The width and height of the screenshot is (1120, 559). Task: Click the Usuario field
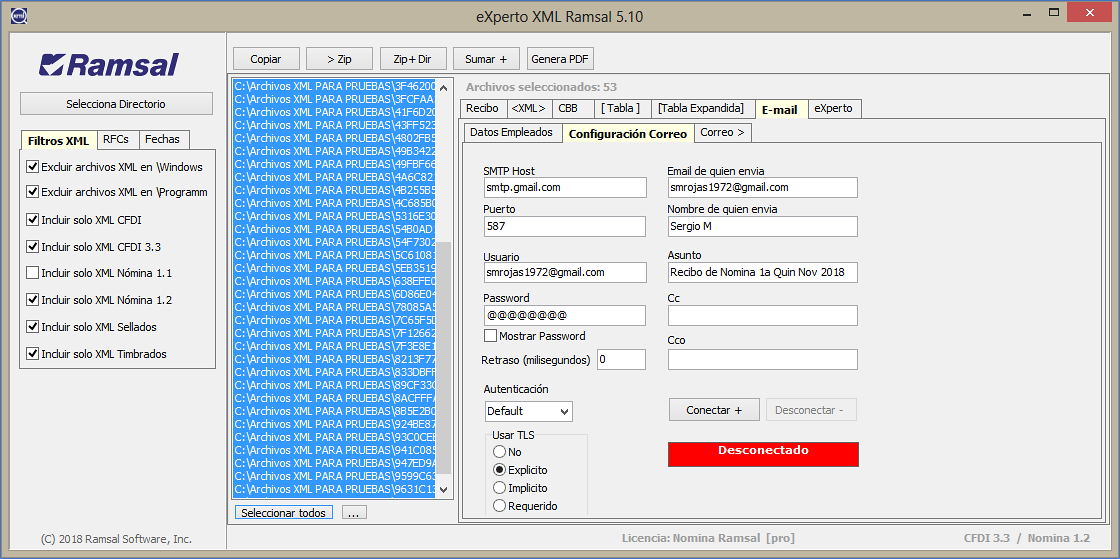(x=564, y=272)
